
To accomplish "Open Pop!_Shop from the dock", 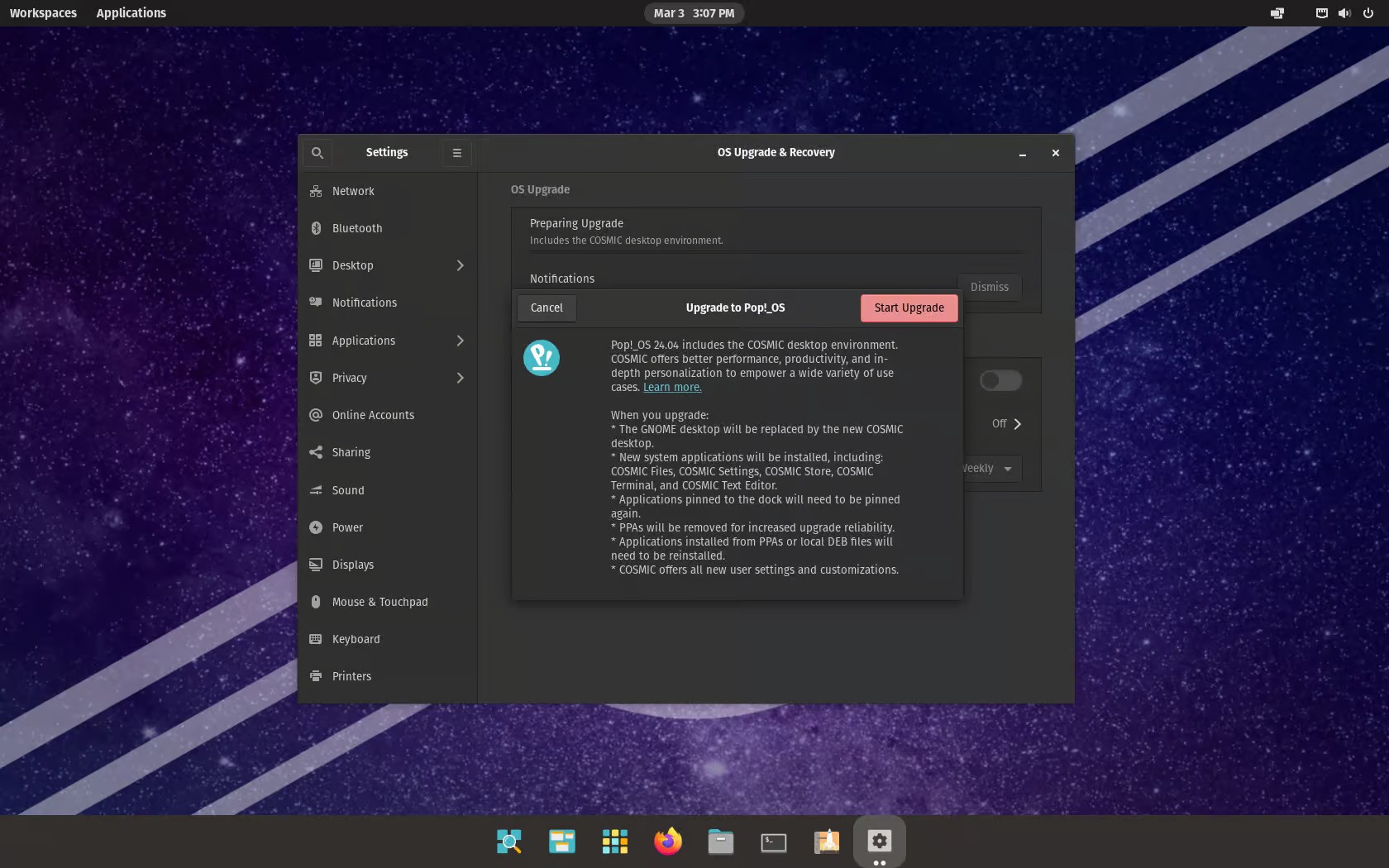I will click(x=826, y=842).
